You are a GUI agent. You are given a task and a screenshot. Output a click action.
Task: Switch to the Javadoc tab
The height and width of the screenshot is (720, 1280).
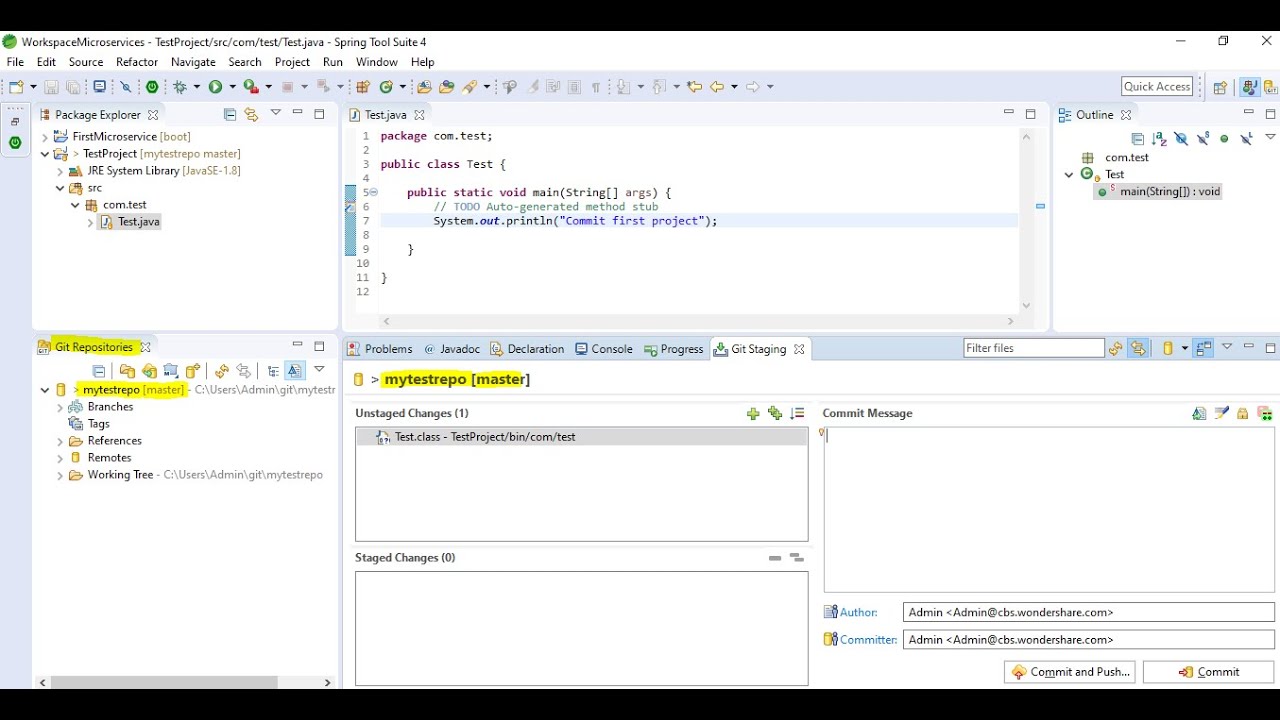tap(452, 349)
